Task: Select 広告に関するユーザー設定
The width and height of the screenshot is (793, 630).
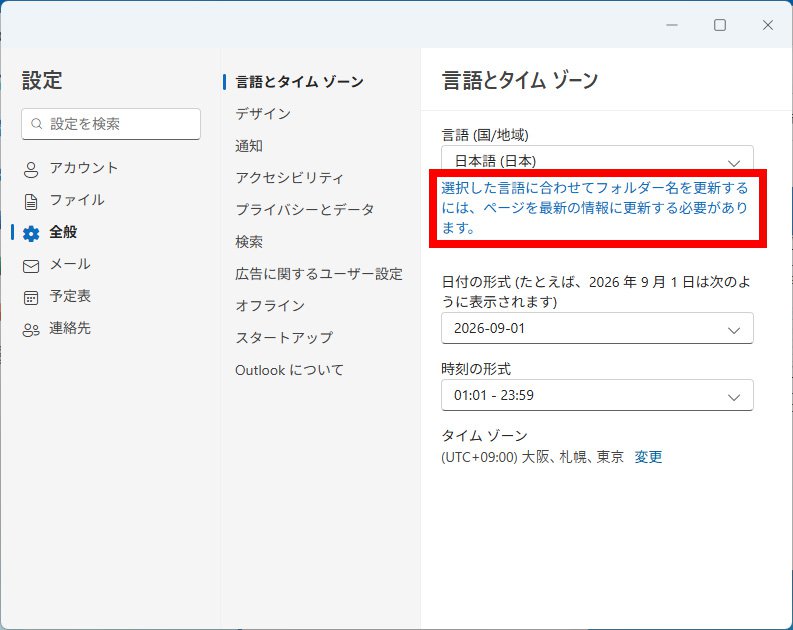Action: pos(319,274)
